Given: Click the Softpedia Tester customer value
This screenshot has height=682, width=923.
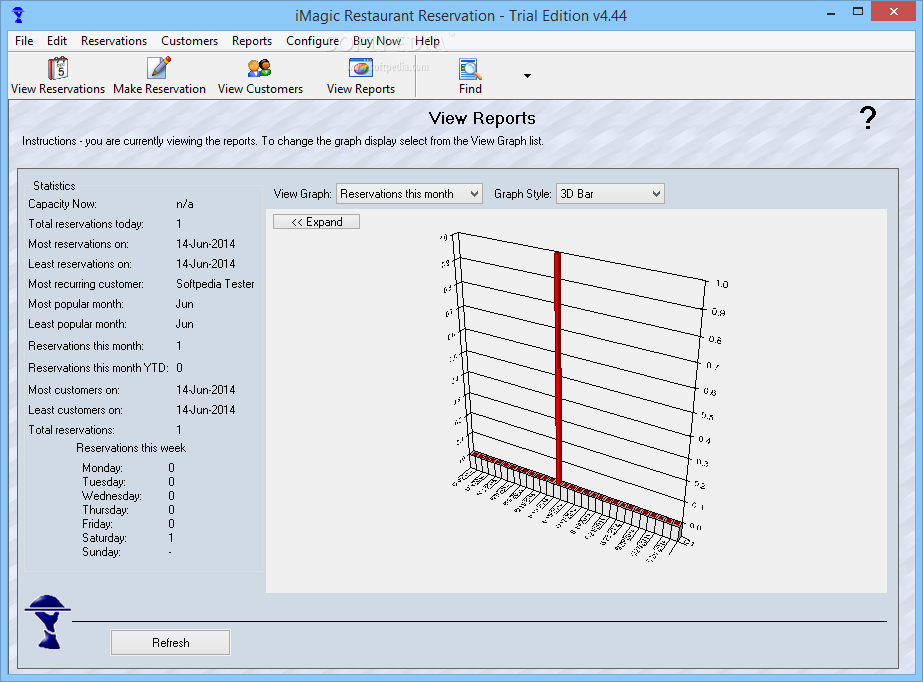Looking at the screenshot, I should click(215, 284).
